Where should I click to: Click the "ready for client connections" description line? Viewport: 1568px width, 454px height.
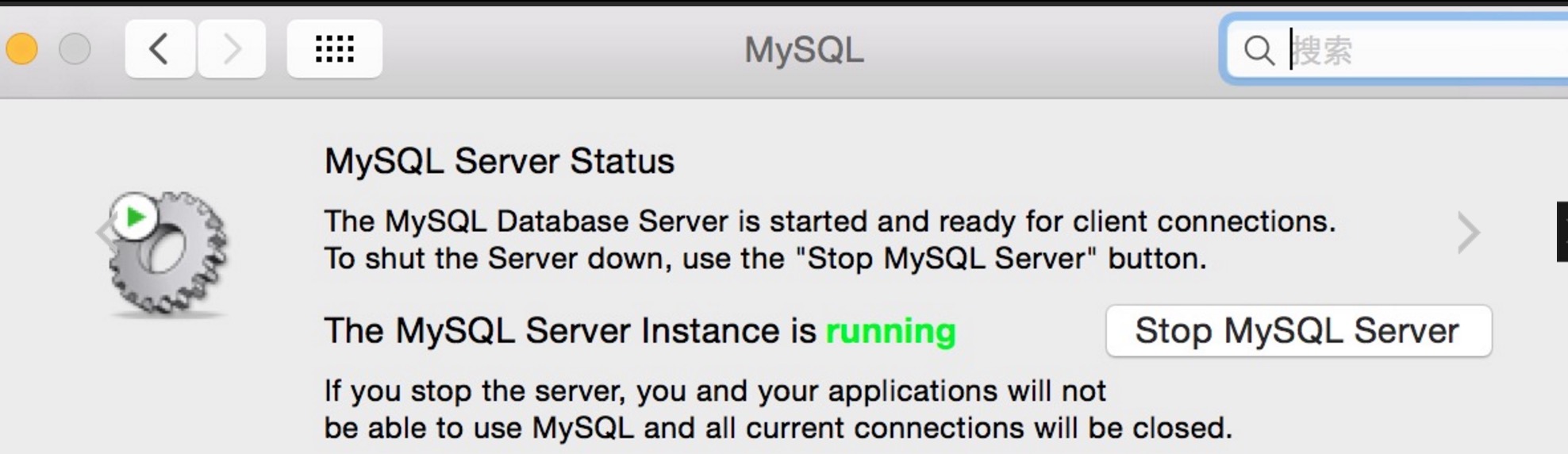830,221
